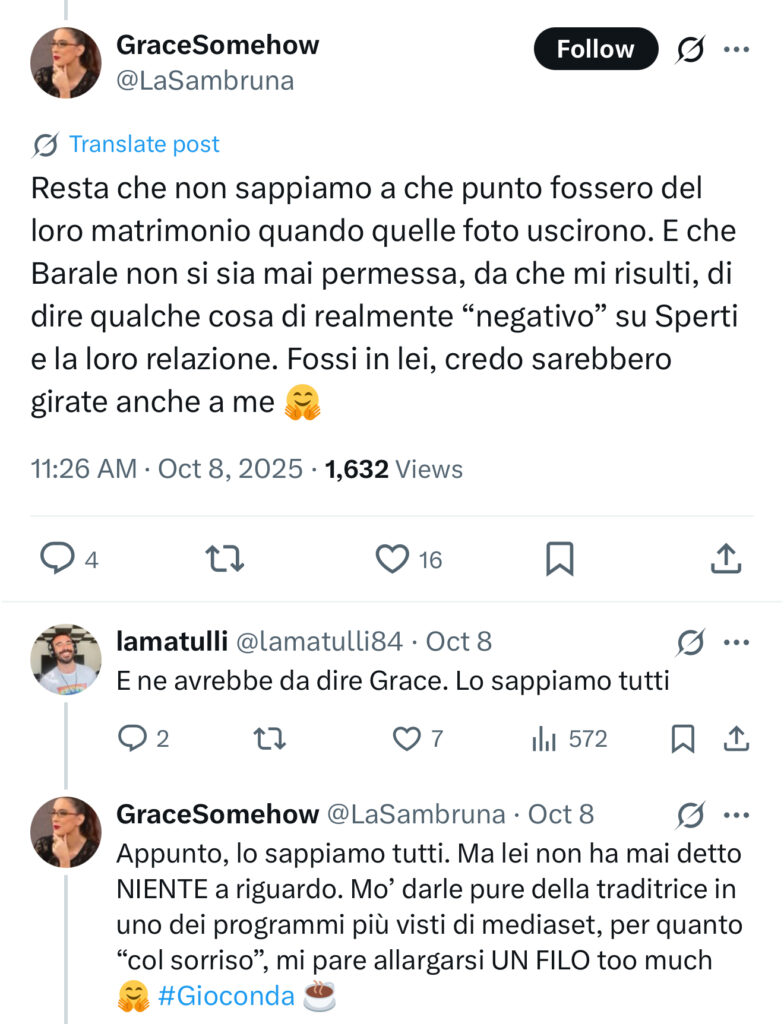The image size is (784, 1024).
Task: Bookmark lamatulli's reply
Action: tap(682, 739)
